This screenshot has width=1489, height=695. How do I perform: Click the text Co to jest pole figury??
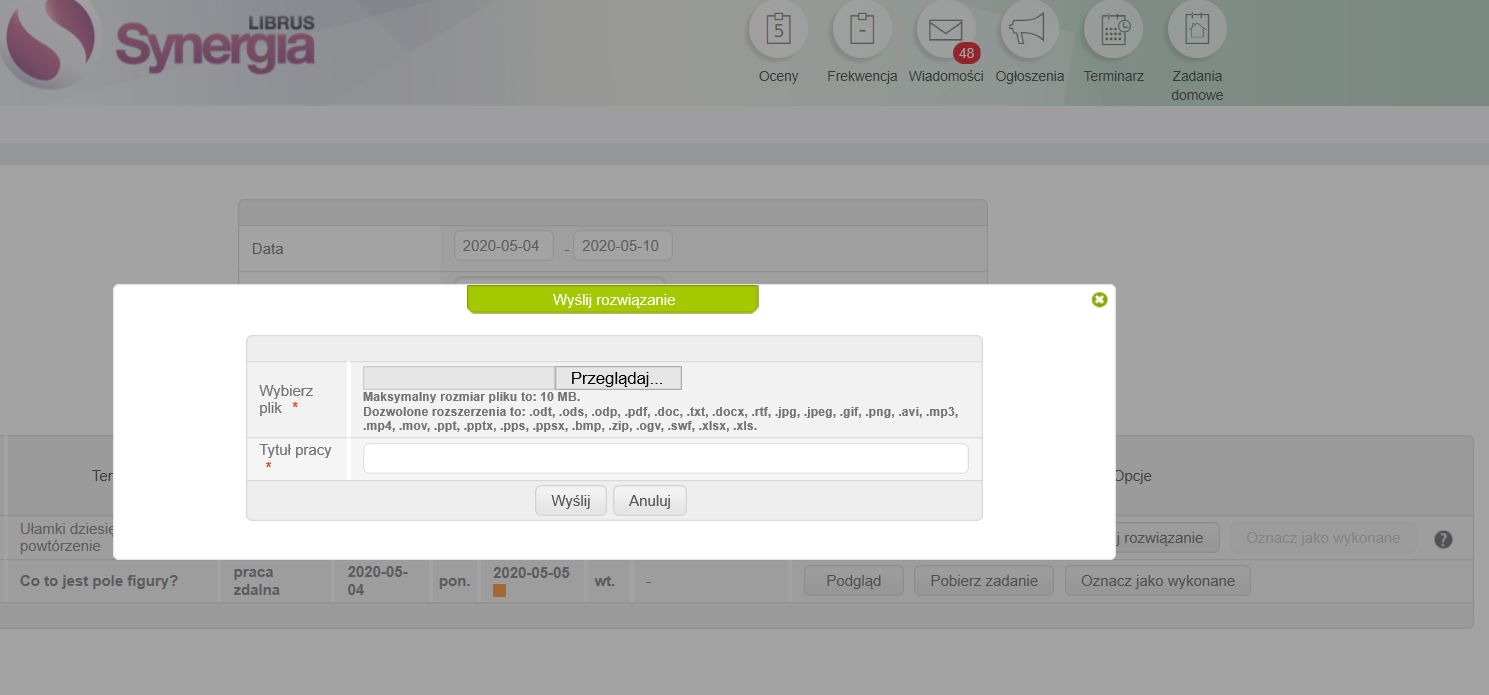click(x=99, y=580)
